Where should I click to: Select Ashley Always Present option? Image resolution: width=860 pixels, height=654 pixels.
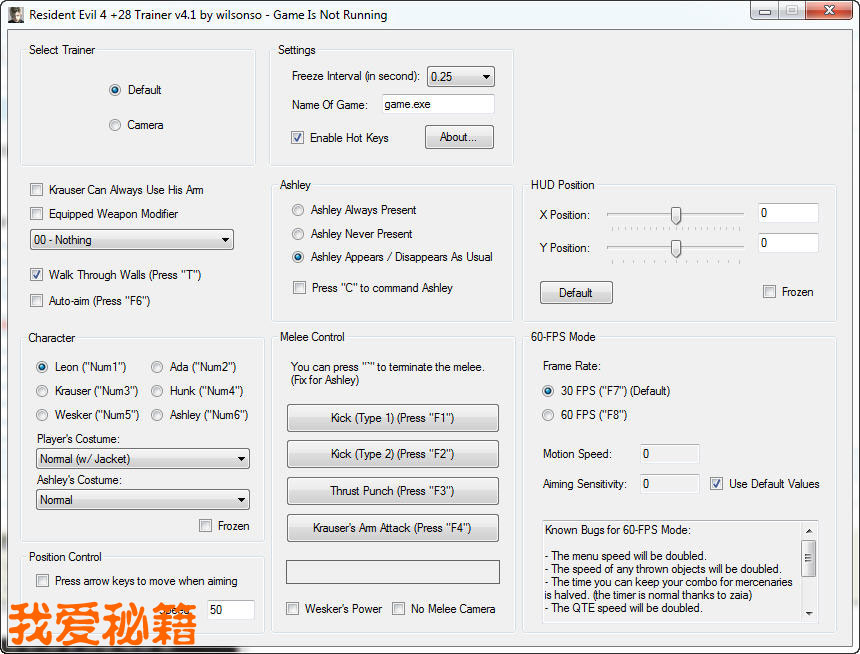[298, 210]
